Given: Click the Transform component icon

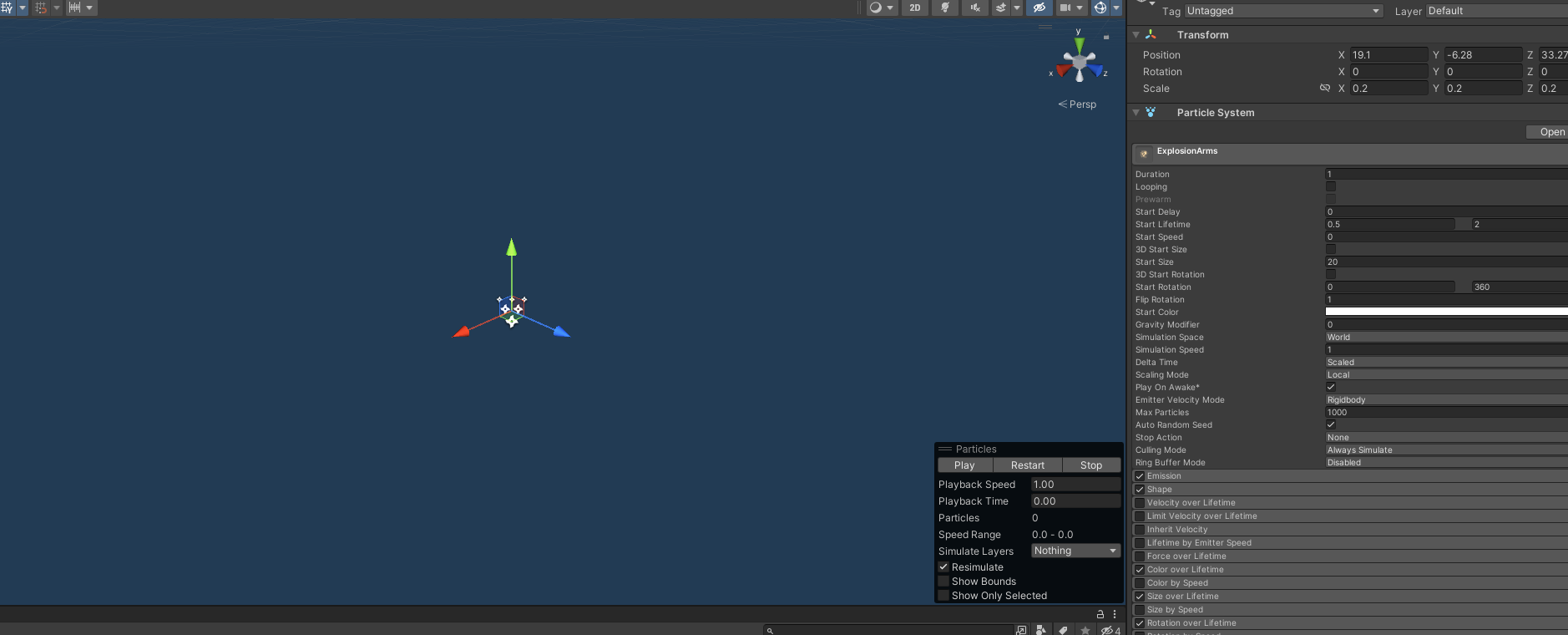Looking at the screenshot, I should point(1151,34).
